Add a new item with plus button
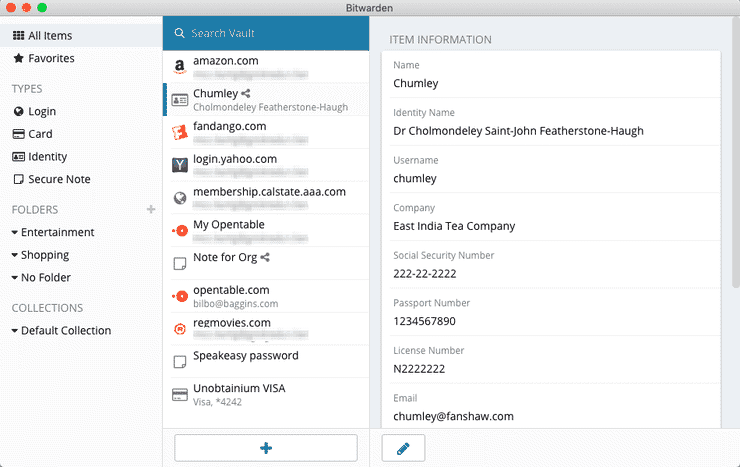 pos(266,448)
